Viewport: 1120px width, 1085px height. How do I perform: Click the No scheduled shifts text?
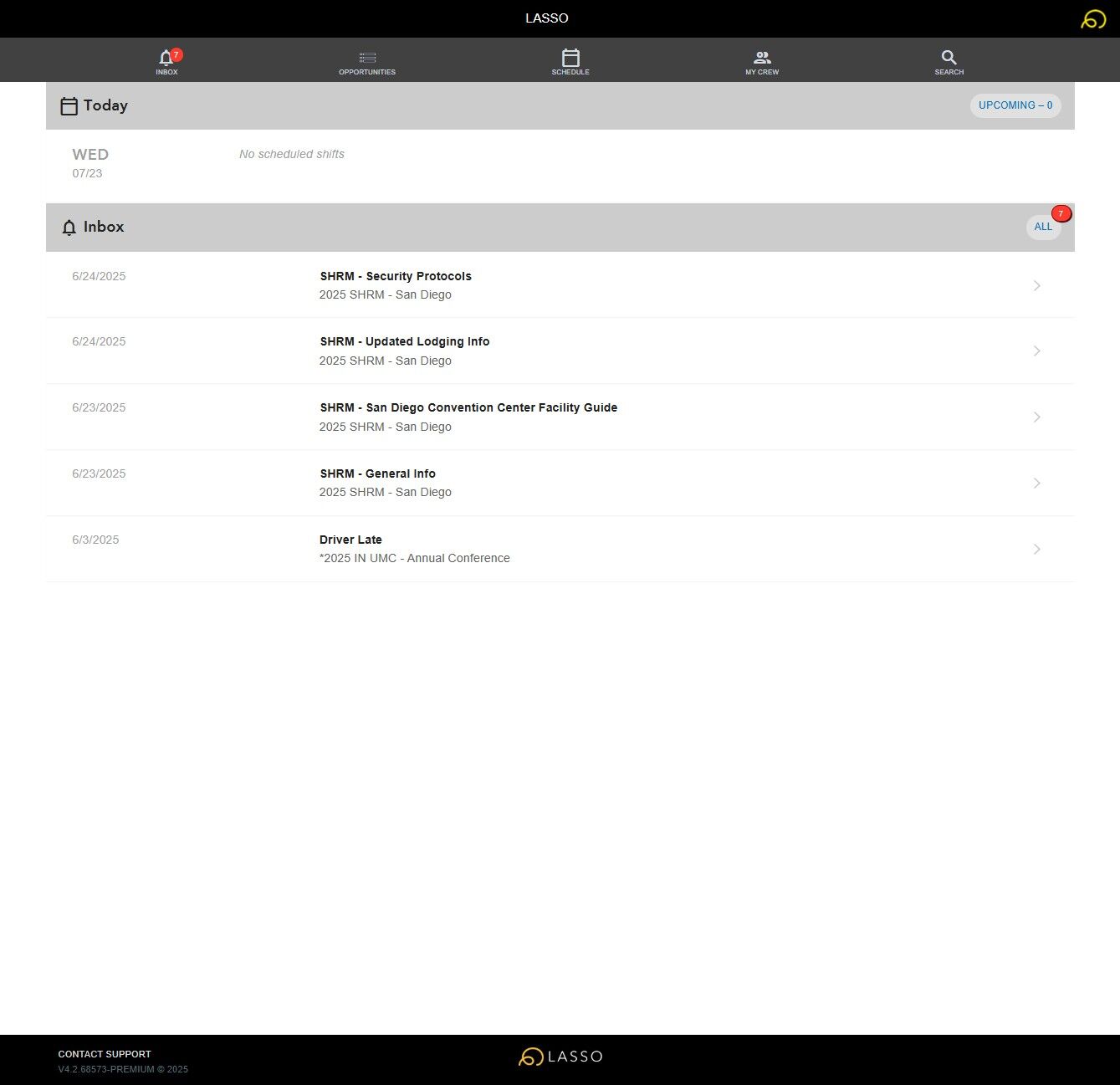click(292, 154)
